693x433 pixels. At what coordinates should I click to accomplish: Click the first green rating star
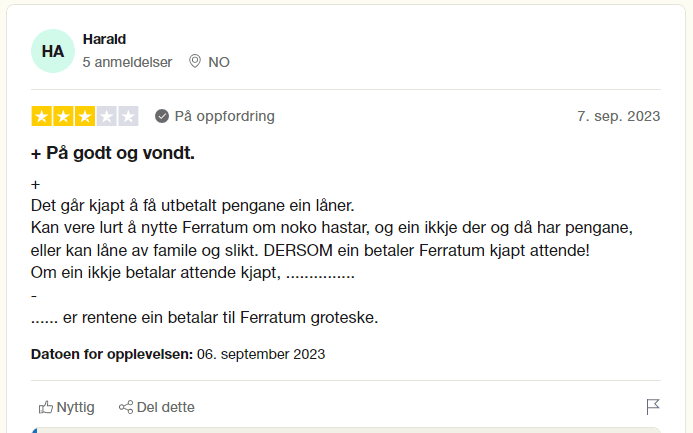42,116
